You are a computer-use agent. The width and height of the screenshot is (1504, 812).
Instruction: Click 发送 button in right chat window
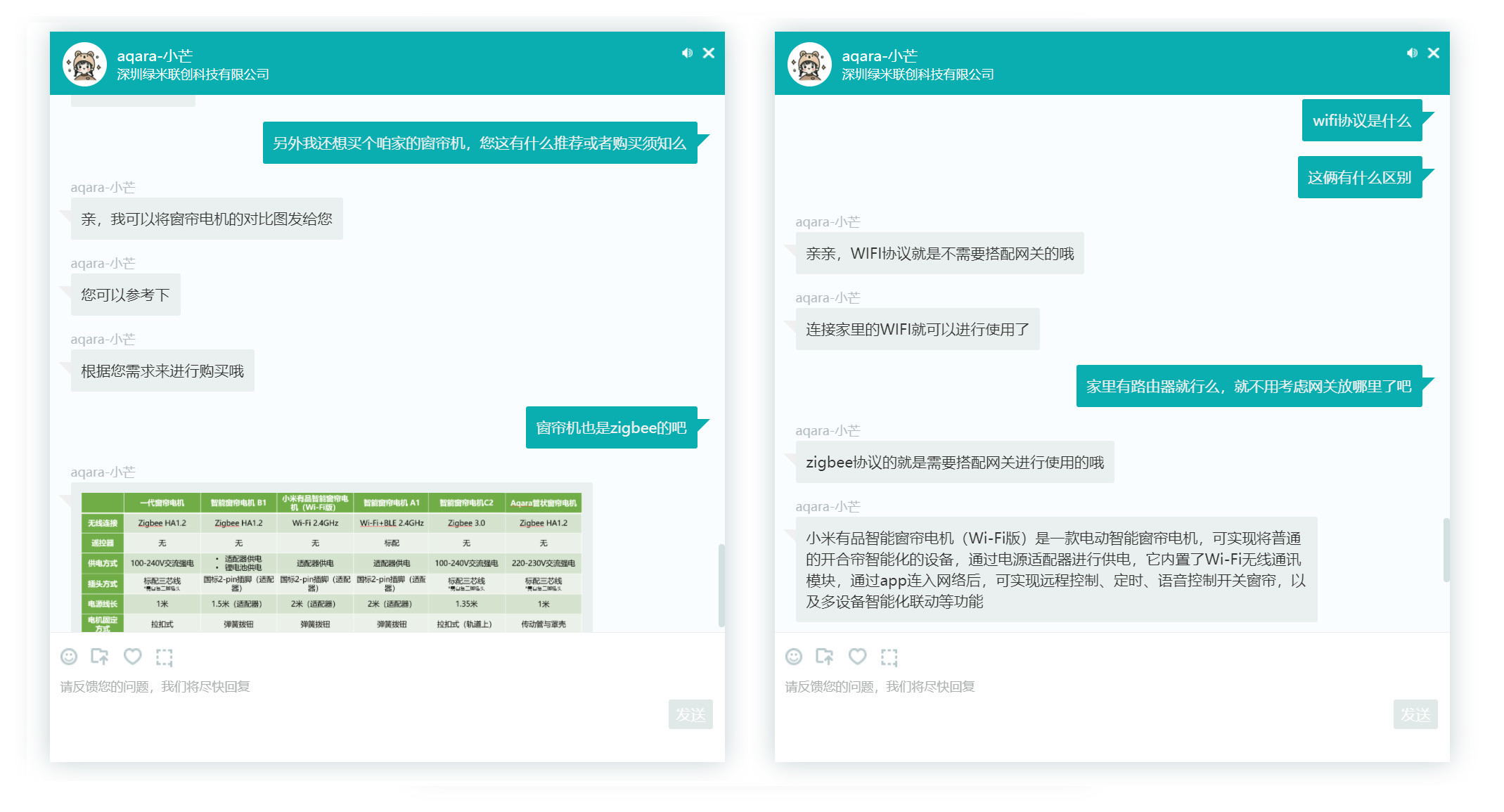coord(1415,714)
